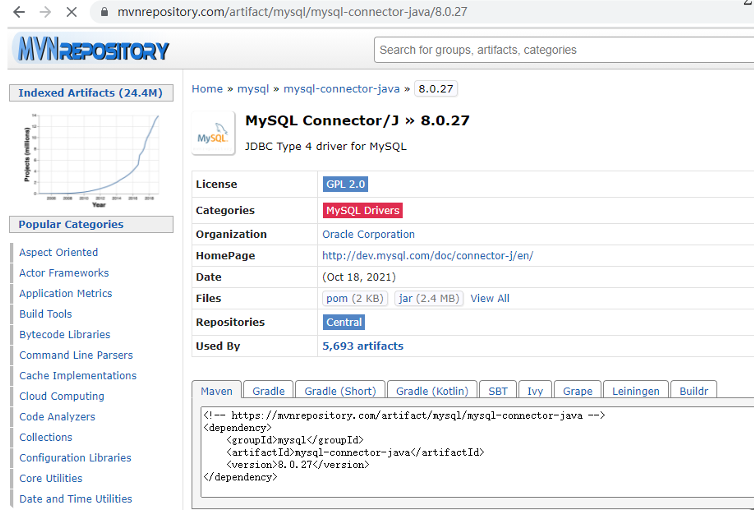Open the 5,693 artifacts link

click(363, 346)
